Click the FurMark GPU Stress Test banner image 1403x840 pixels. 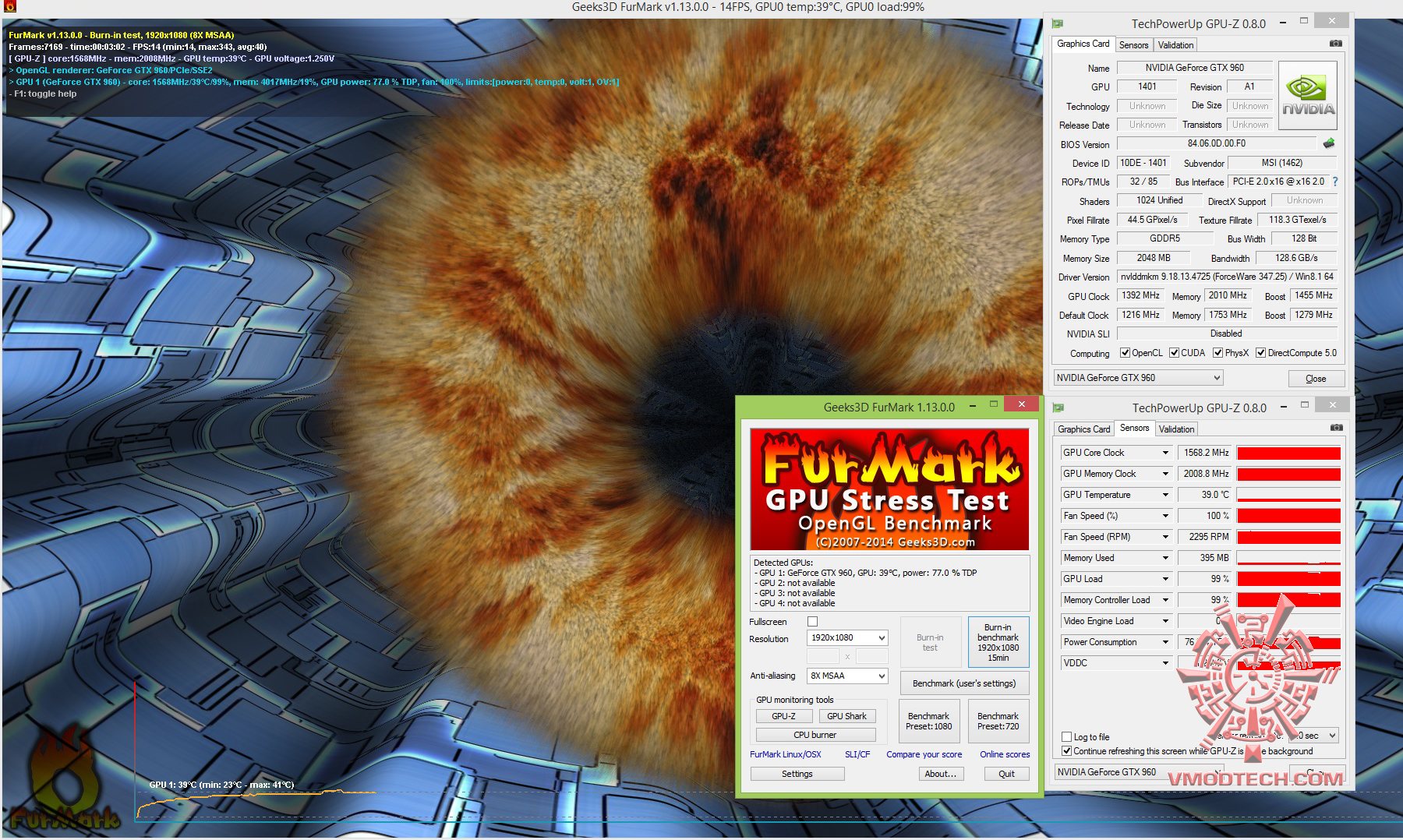(889, 489)
